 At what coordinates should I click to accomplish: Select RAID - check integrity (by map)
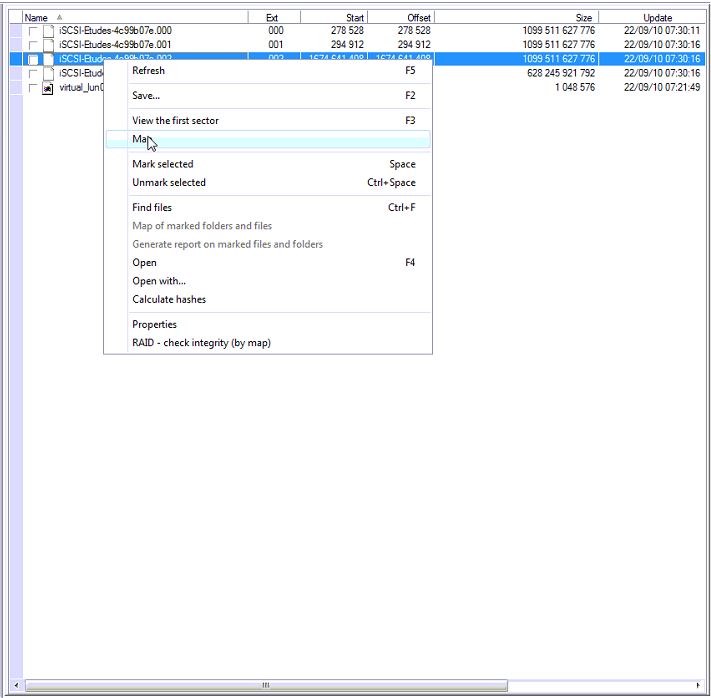(268, 343)
